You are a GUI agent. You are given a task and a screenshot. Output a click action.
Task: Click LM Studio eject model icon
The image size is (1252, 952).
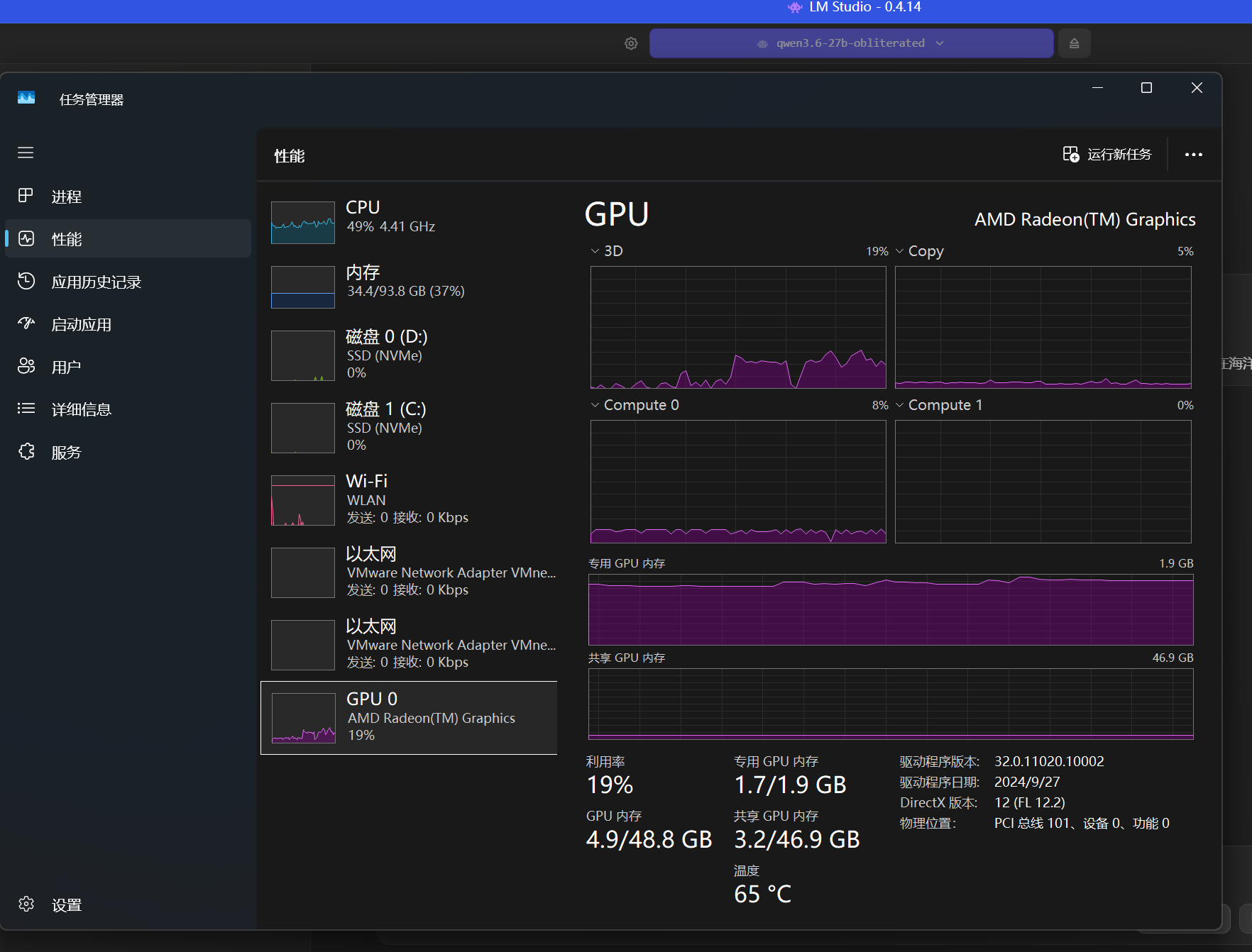point(1075,43)
